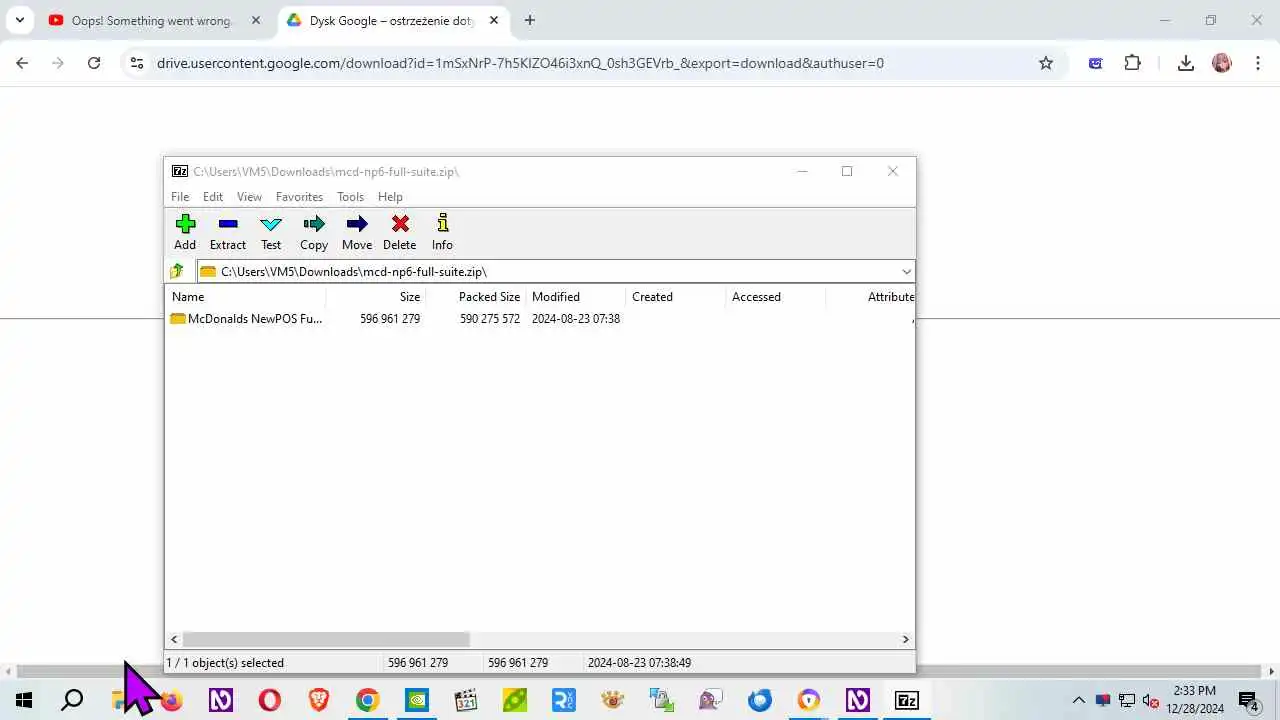
Task: Close the Dysk Google tab
Action: [494, 20]
